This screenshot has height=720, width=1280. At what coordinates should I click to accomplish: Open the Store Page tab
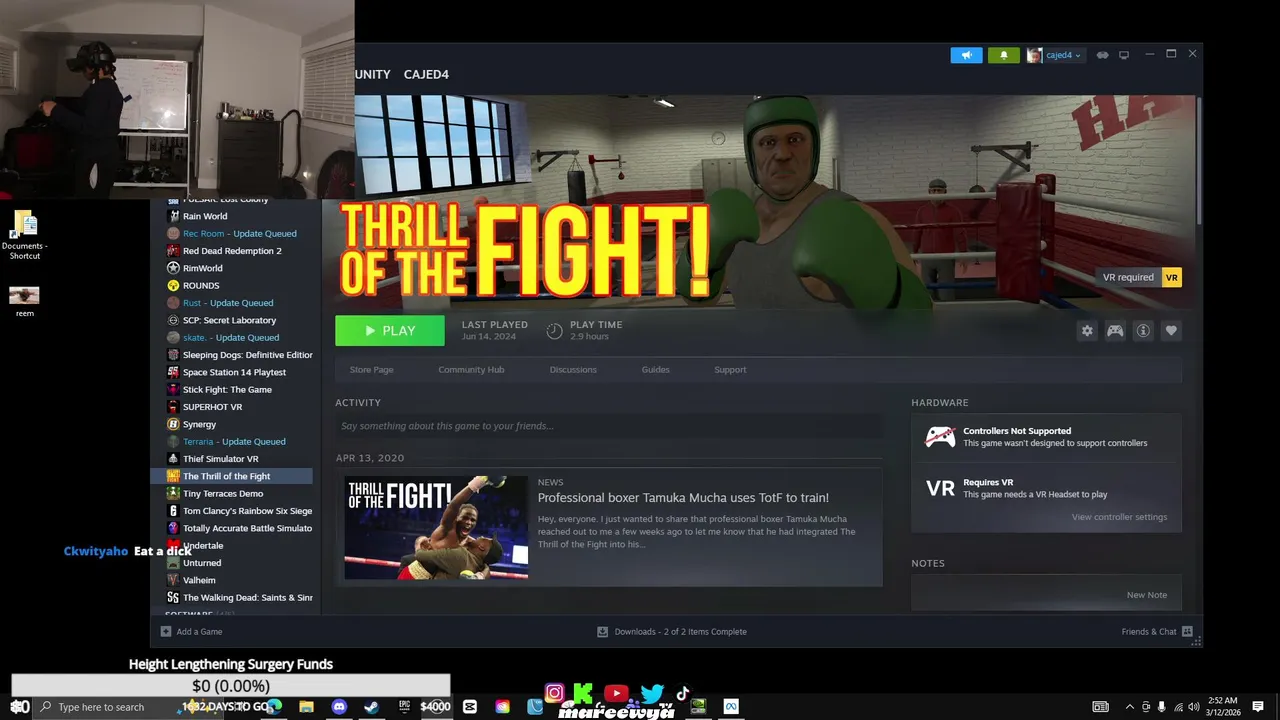tap(371, 370)
